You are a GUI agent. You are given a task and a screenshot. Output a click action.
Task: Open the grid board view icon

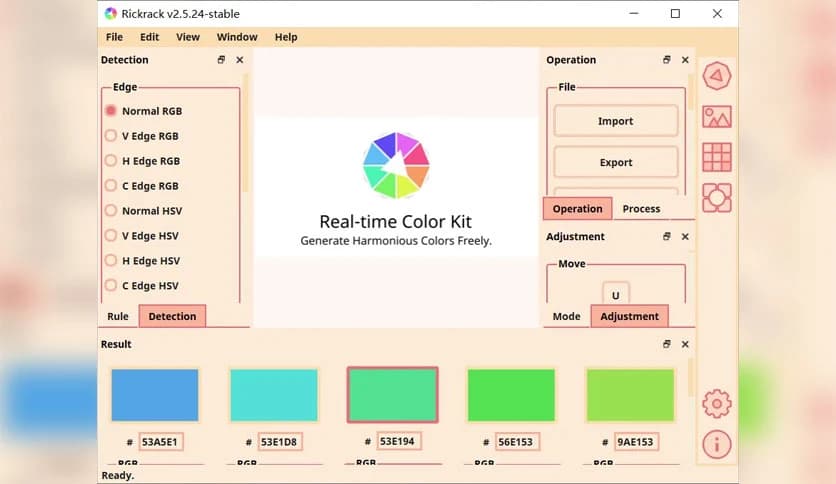tap(716, 157)
